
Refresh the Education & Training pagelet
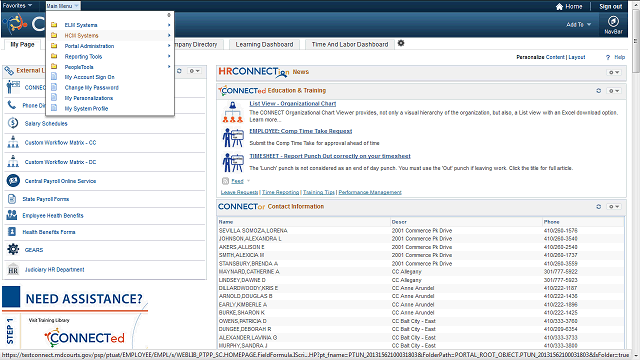click(598, 91)
